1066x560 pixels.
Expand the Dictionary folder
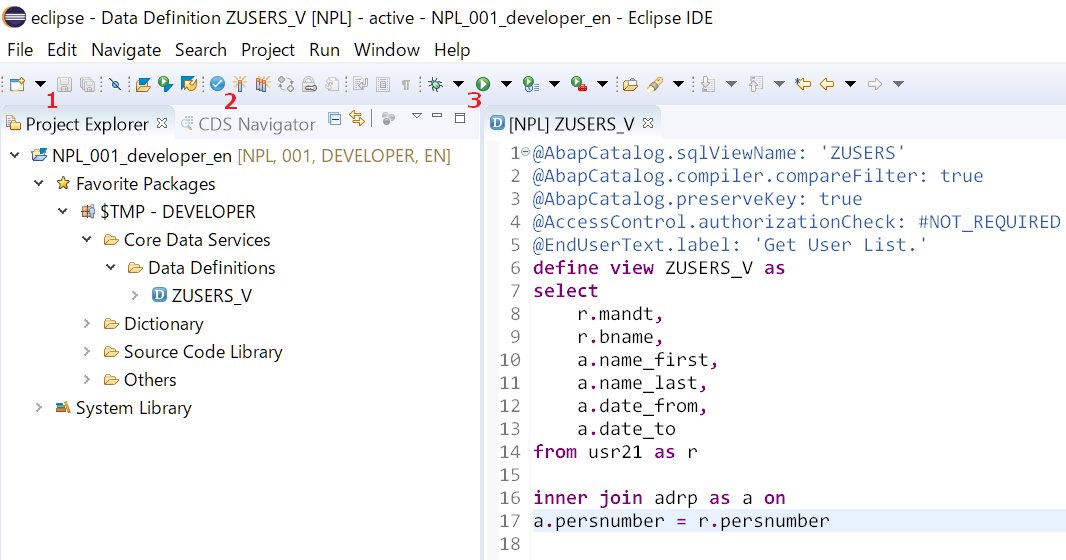pos(86,323)
